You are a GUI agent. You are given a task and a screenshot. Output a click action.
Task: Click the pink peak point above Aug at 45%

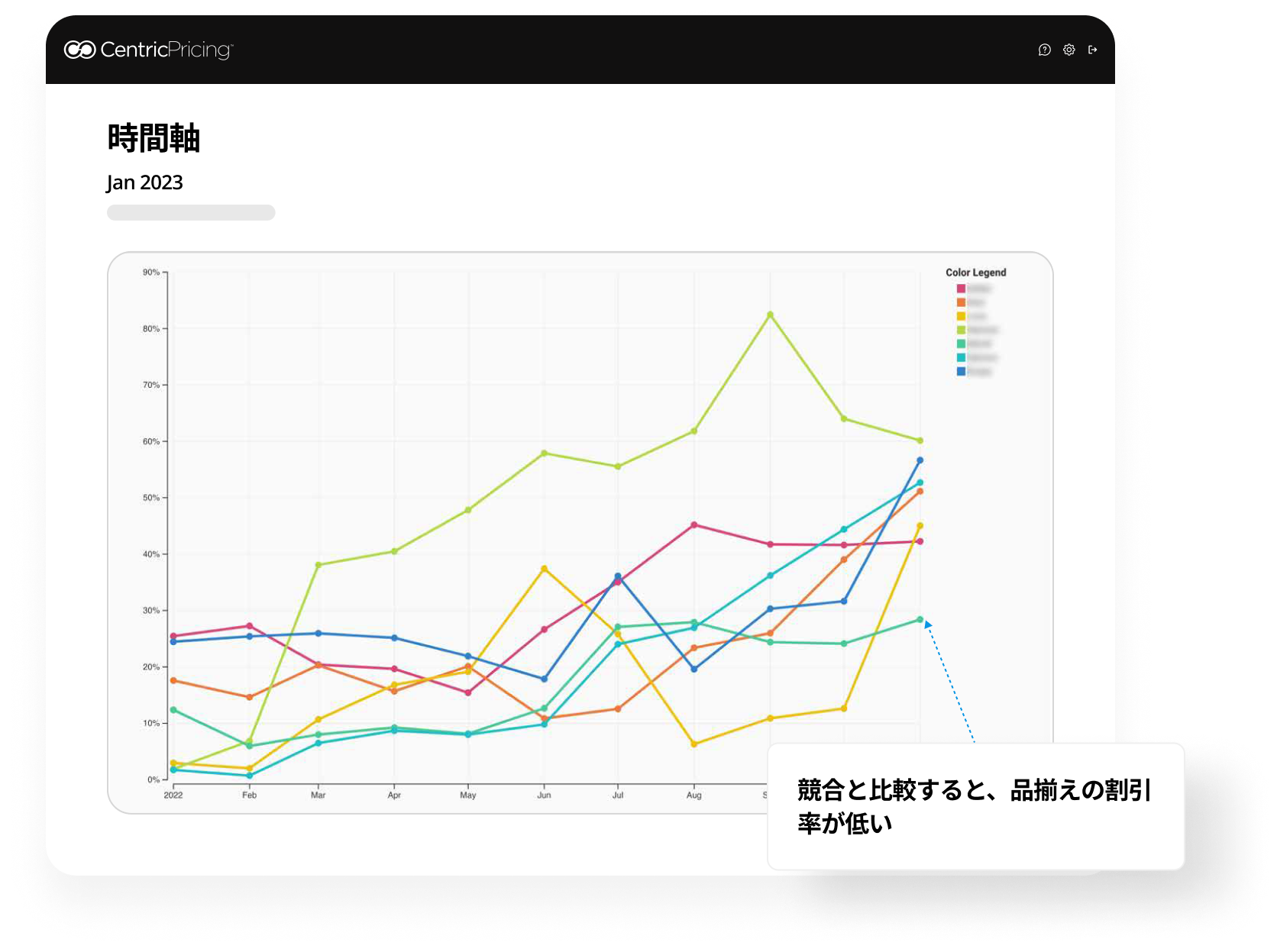pyautogui.click(x=693, y=525)
